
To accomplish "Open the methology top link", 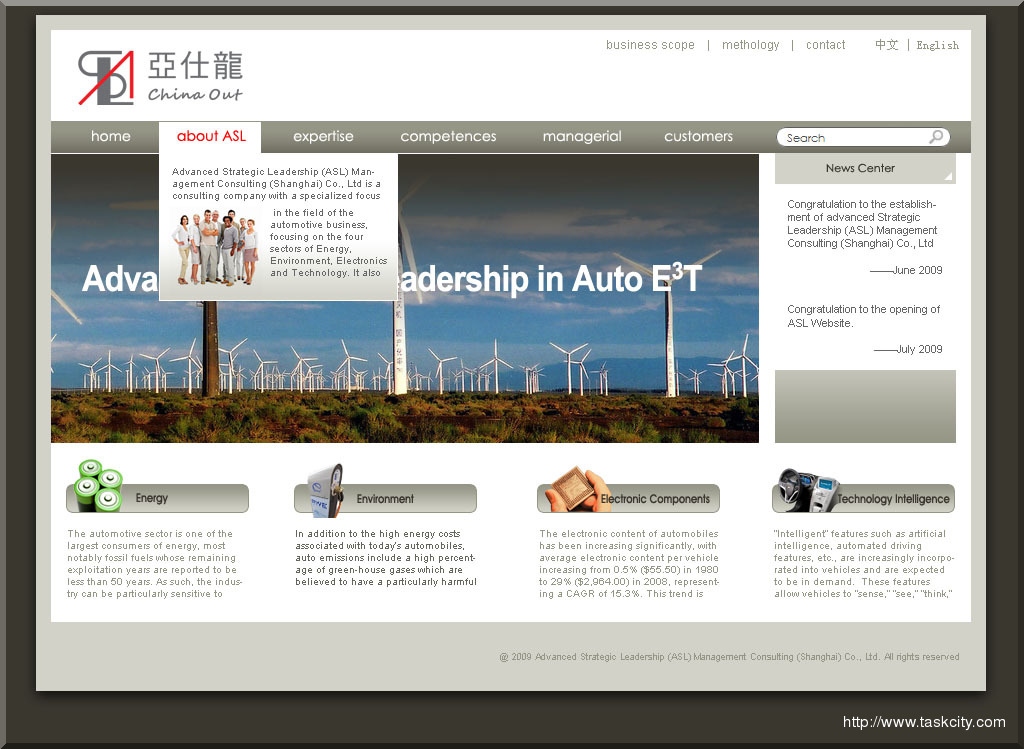I will (750, 45).
